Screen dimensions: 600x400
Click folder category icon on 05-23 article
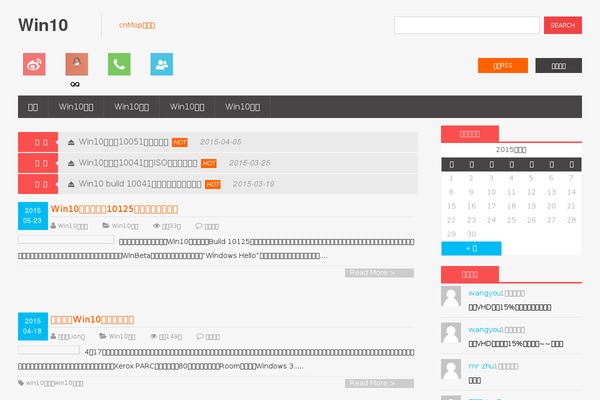(106, 226)
